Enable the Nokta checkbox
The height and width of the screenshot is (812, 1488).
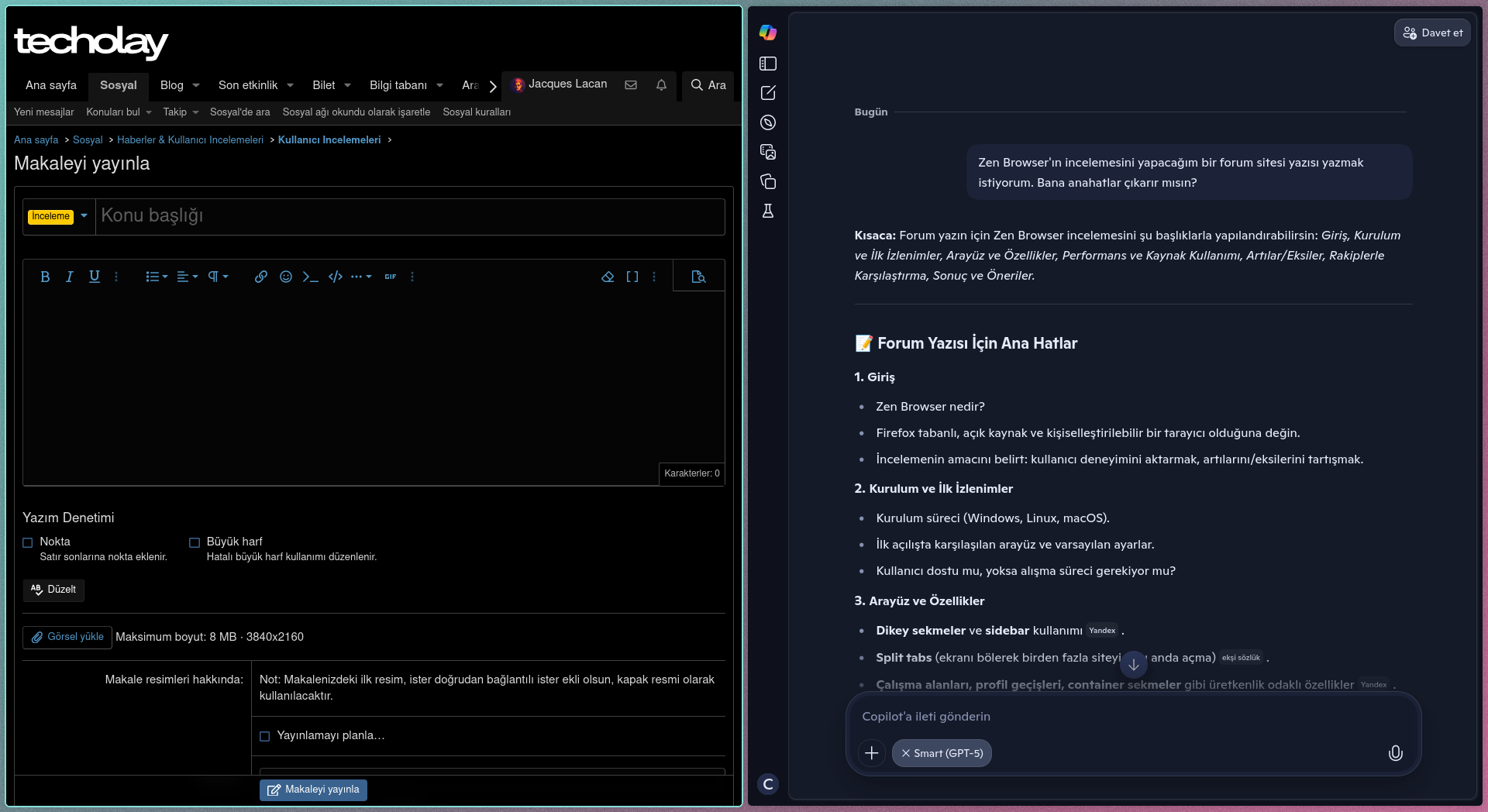pyautogui.click(x=28, y=542)
